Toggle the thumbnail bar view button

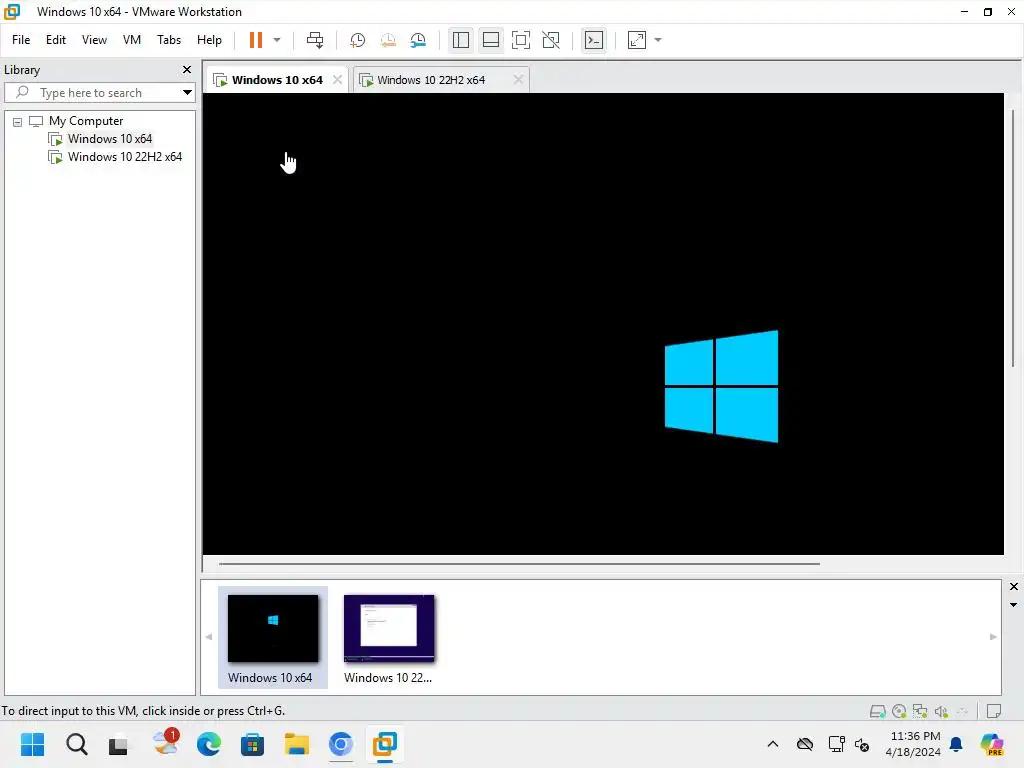[490, 40]
